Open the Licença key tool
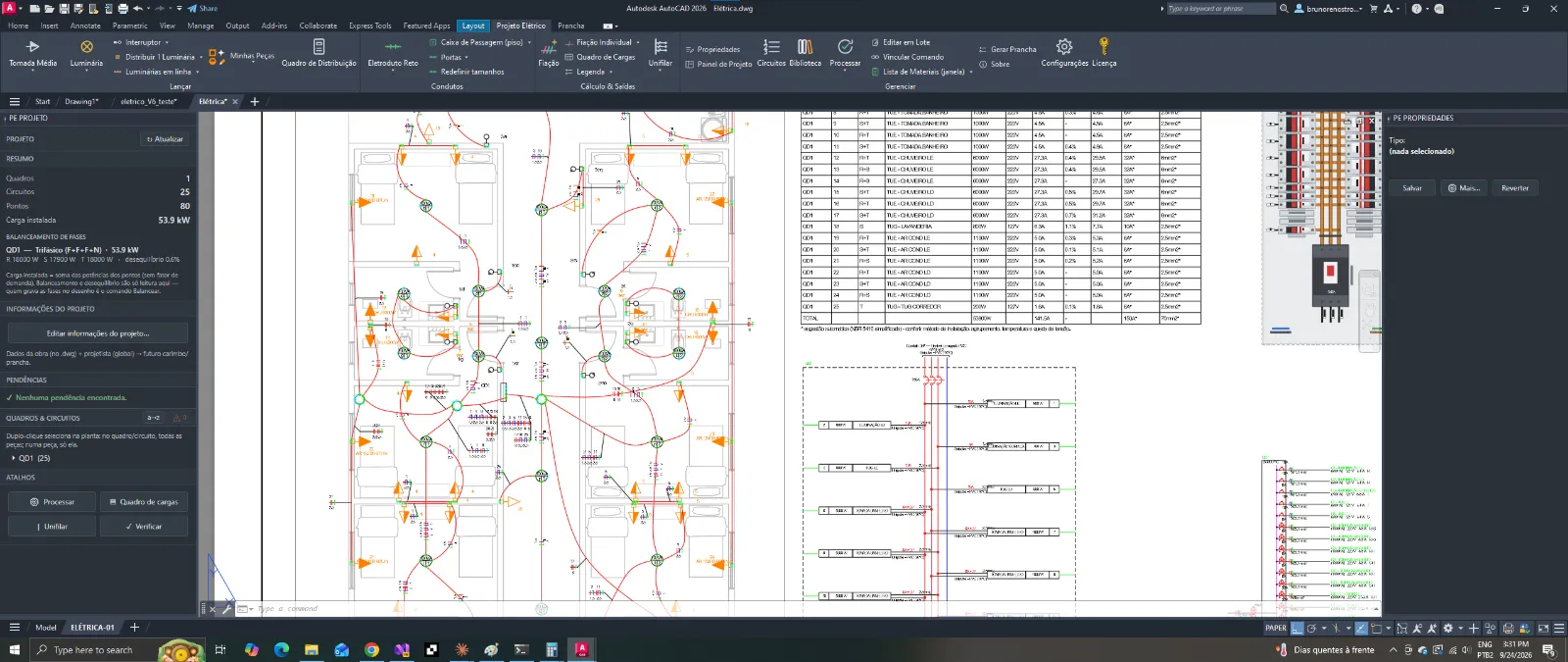This screenshot has width=1568, height=662. [1104, 53]
